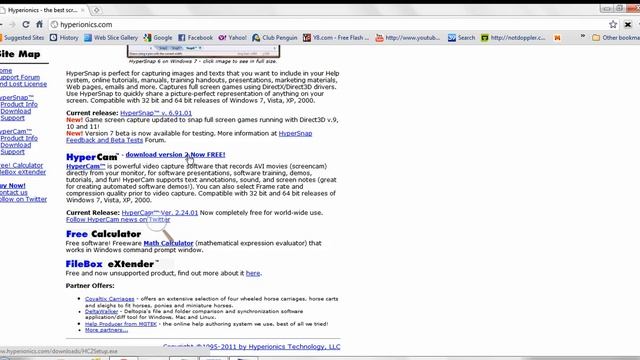Open Follow on Twitter sidebar link
Screen dimensions: 640x360
point(23,199)
